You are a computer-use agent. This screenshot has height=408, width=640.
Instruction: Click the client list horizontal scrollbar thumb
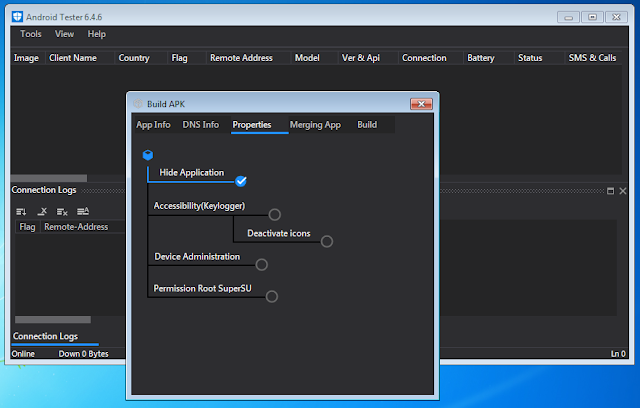49,178
